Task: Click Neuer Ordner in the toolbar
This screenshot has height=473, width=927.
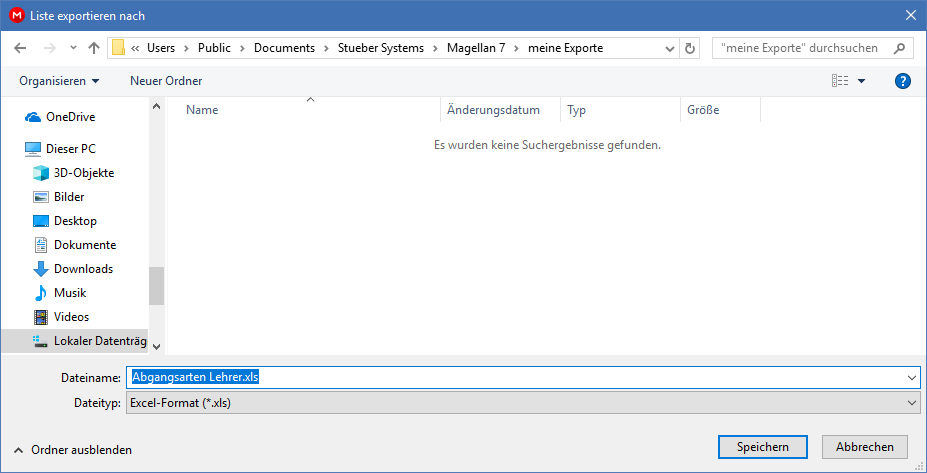Action: pos(166,81)
